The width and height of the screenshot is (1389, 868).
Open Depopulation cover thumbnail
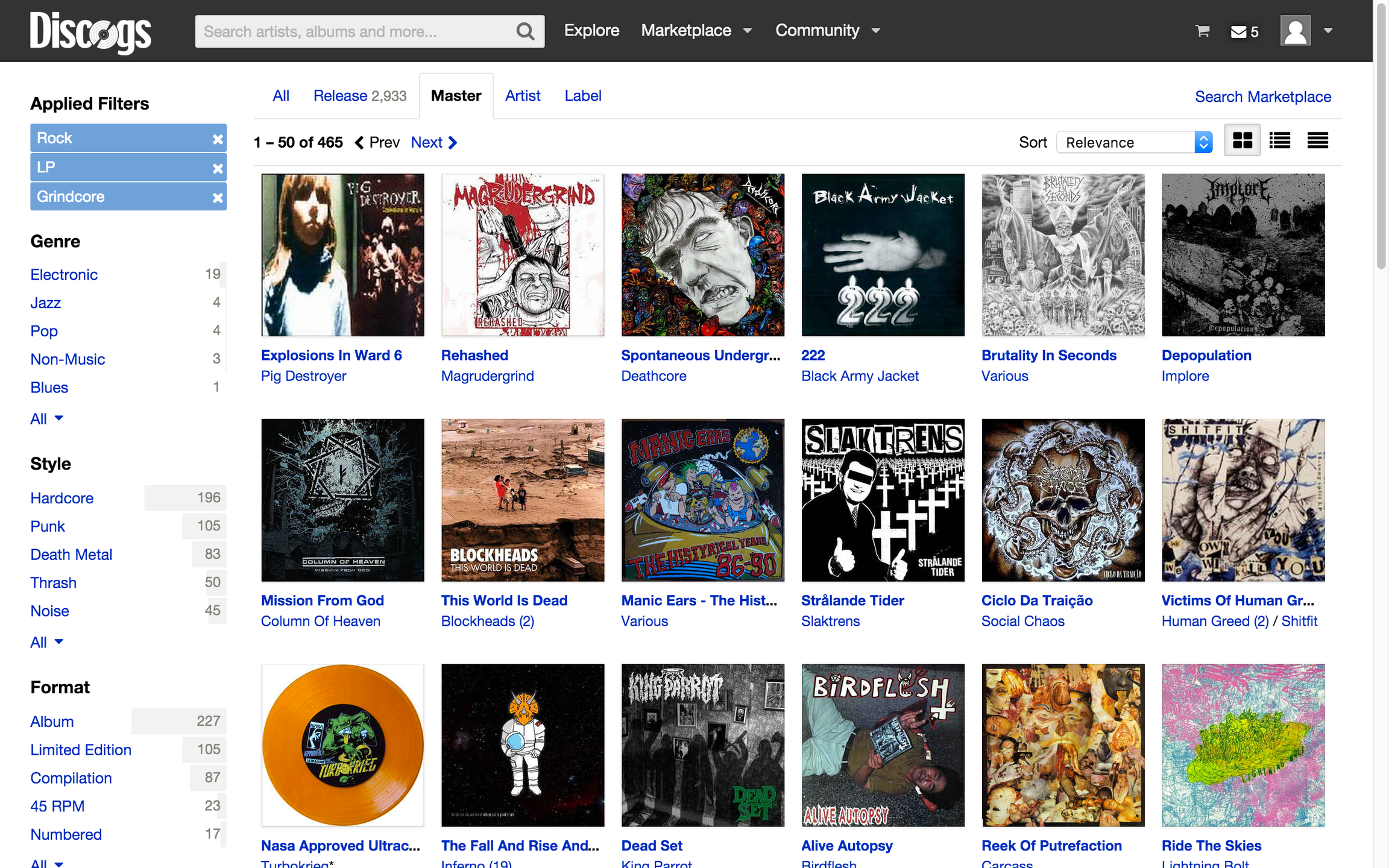(x=1243, y=255)
